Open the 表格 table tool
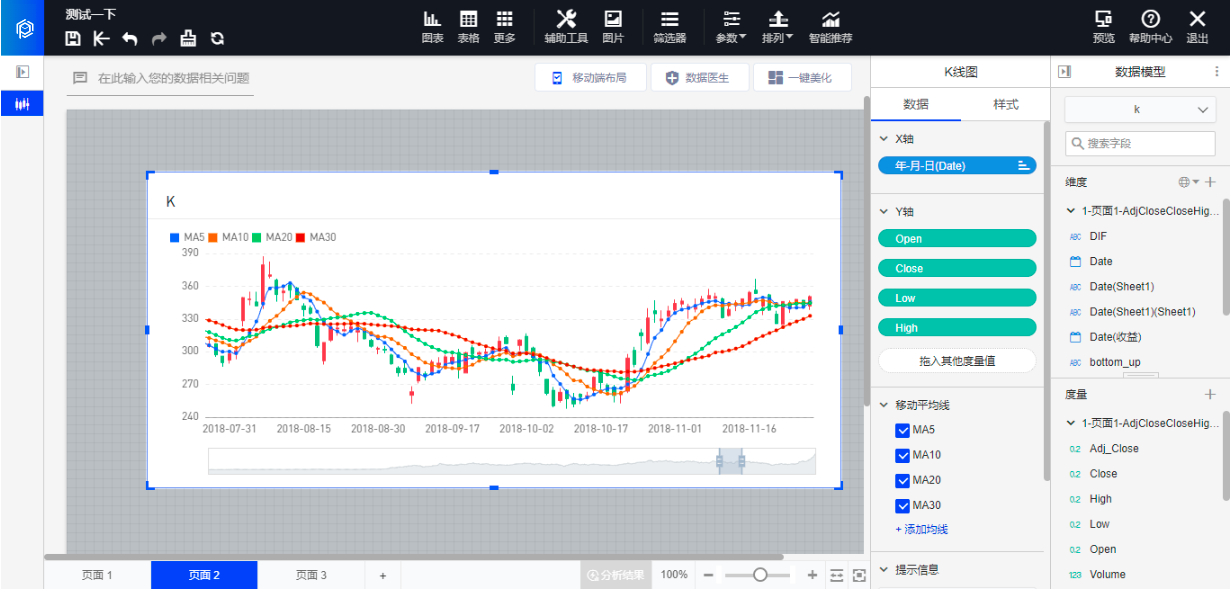 pyautogui.click(x=468, y=27)
